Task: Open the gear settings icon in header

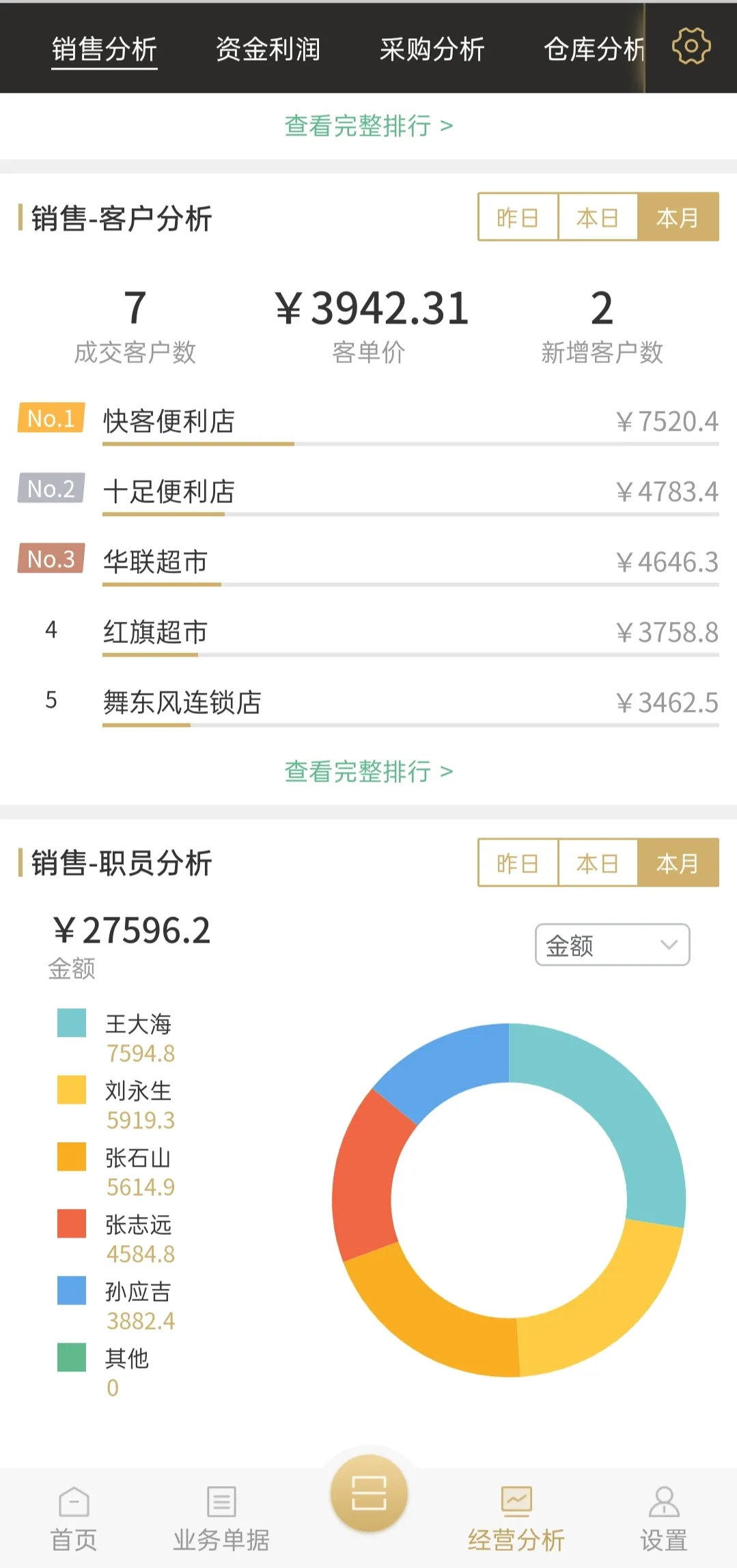Action: pos(691,46)
